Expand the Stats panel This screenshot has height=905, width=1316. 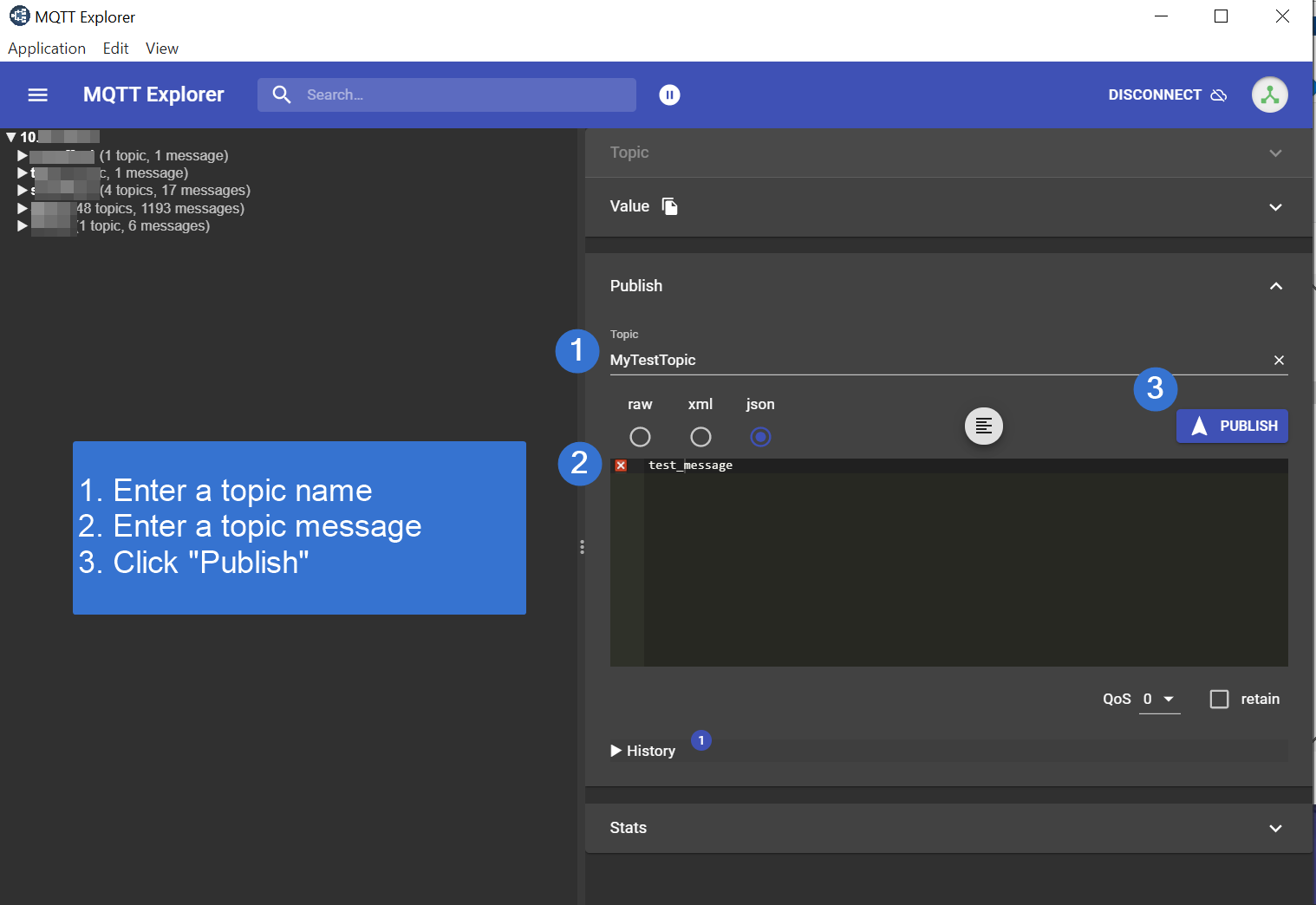click(1275, 829)
